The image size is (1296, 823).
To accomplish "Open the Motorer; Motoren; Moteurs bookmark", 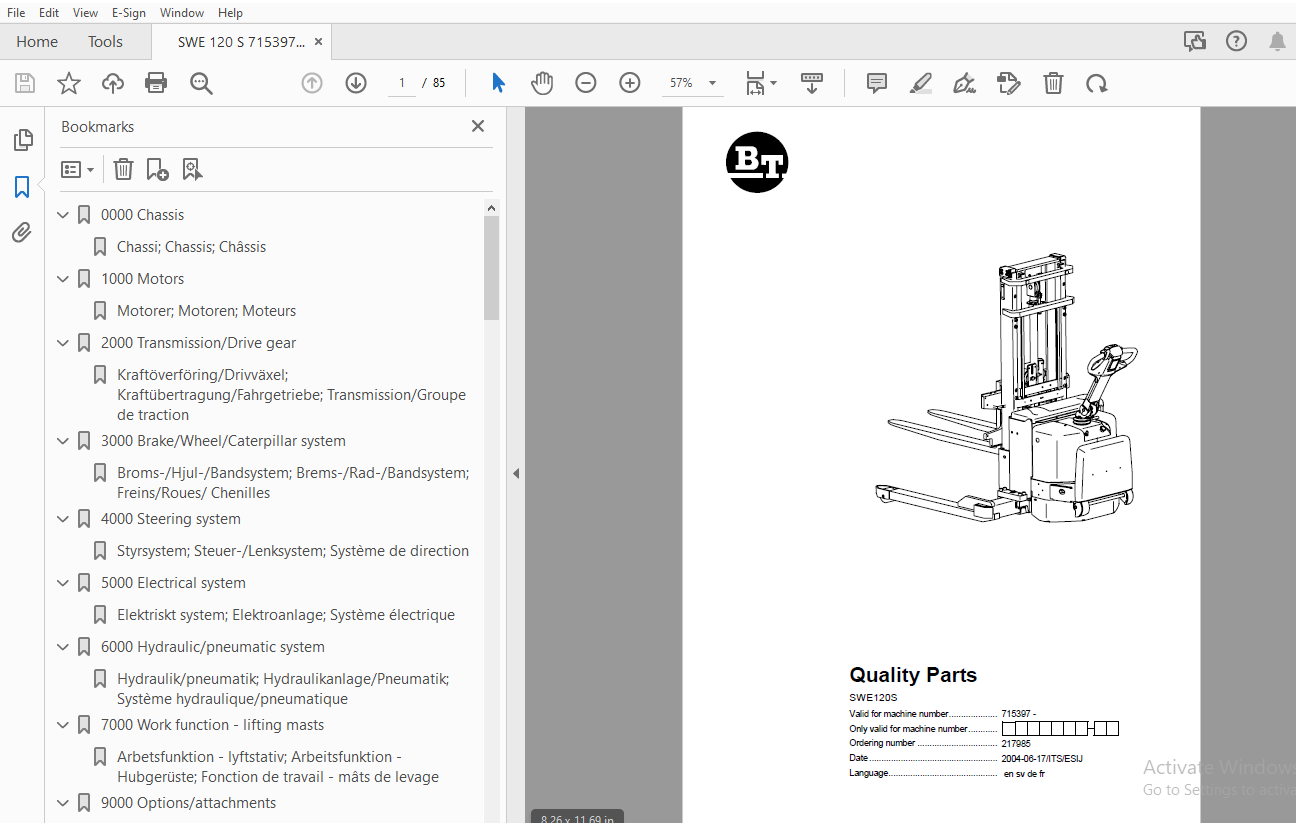I will 206,311.
